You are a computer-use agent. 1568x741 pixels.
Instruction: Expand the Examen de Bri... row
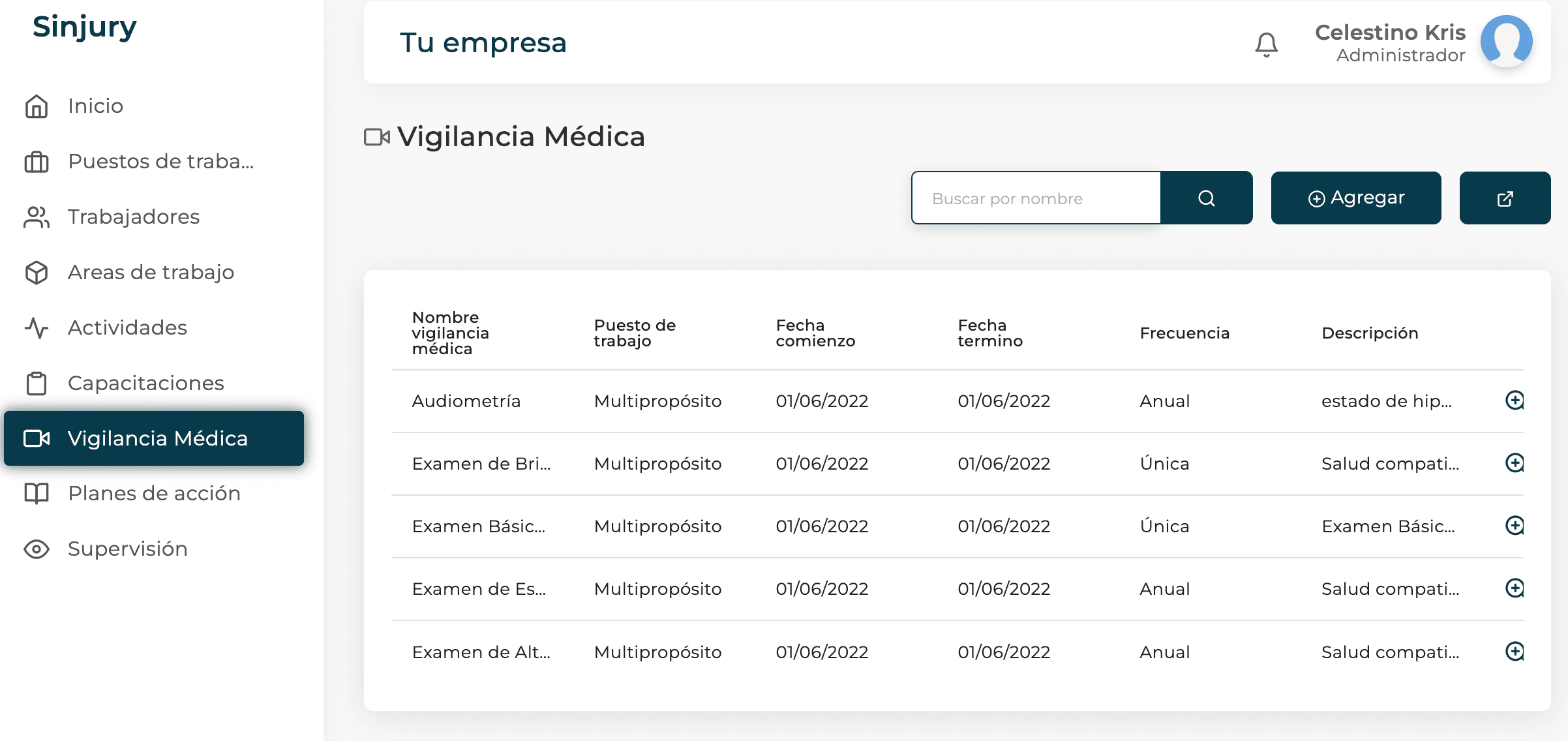pos(1514,463)
